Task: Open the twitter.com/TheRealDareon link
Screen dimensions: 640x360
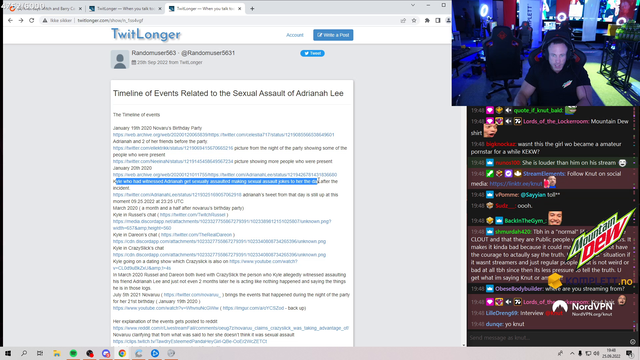Action: [x=196, y=235]
